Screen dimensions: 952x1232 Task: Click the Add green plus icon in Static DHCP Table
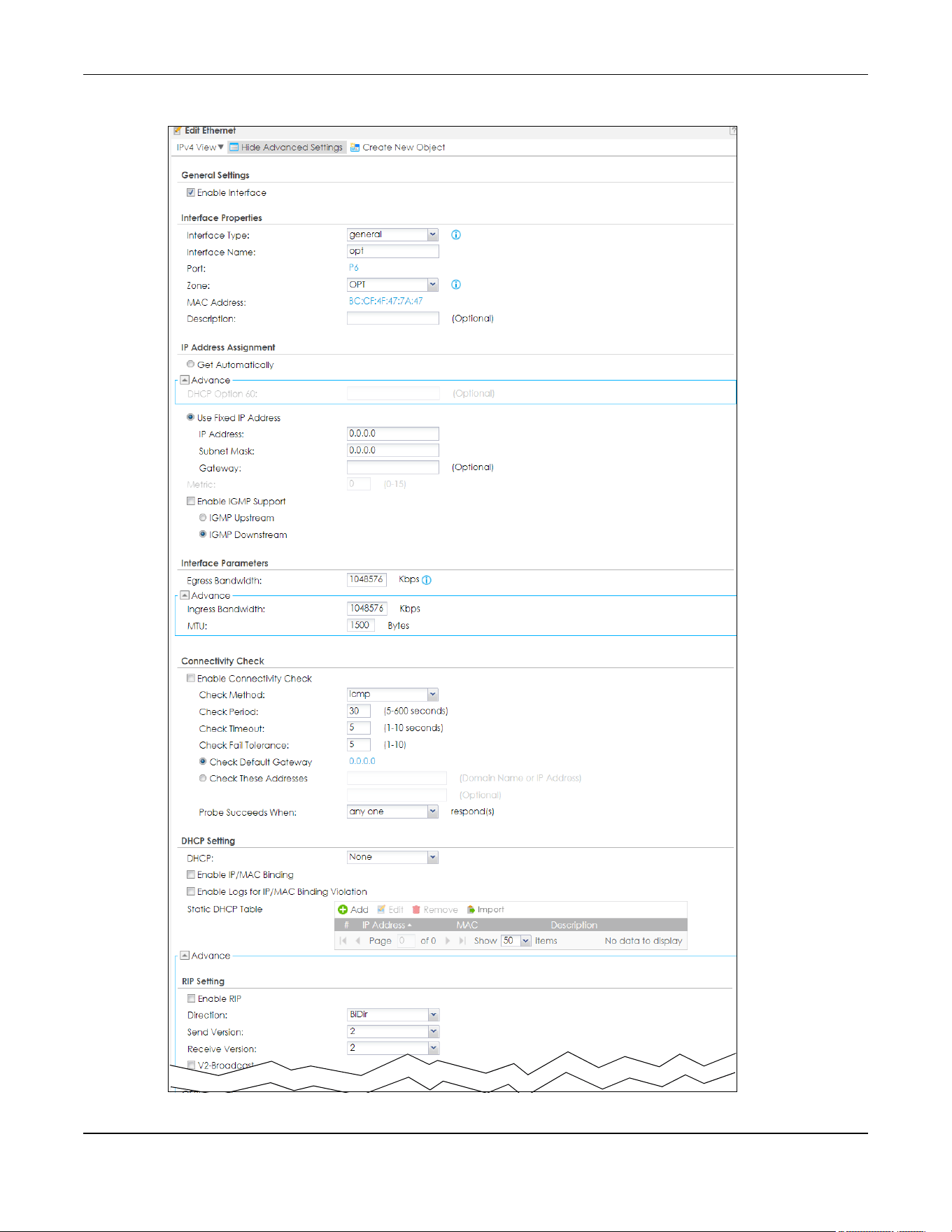pyautogui.click(x=343, y=909)
